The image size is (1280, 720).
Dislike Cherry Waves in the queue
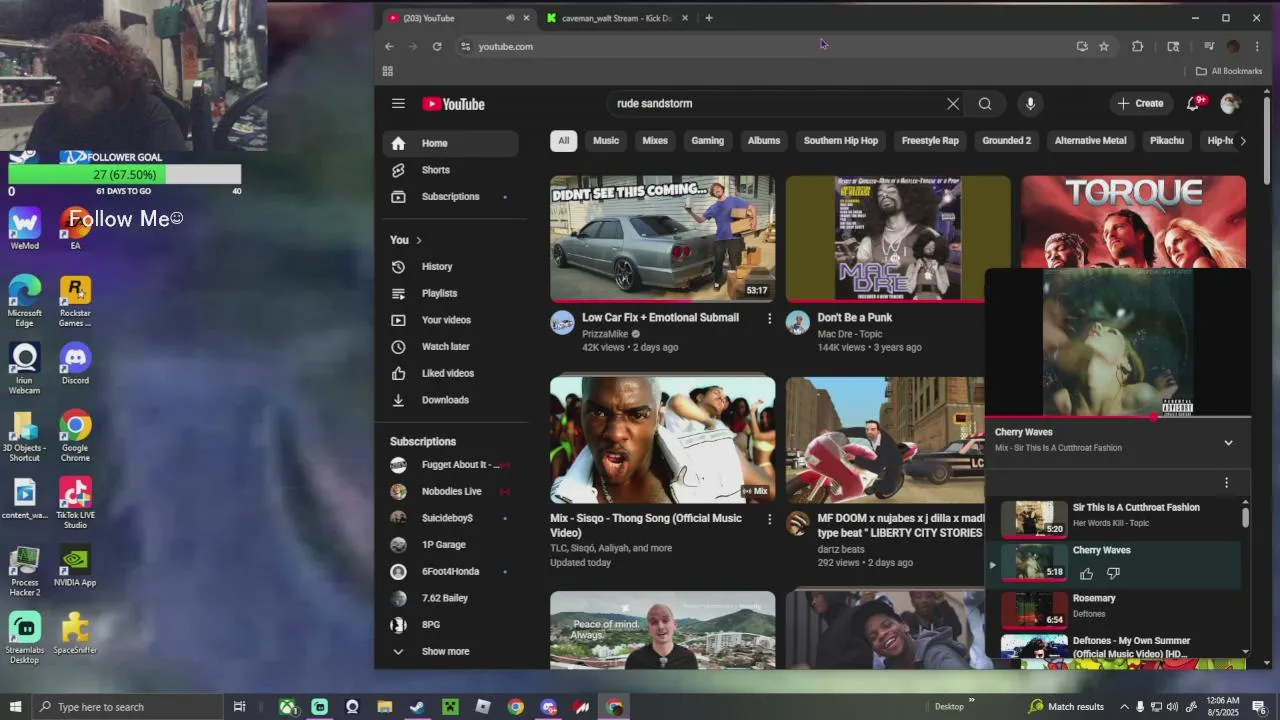pyautogui.click(x=1113, y=573)
